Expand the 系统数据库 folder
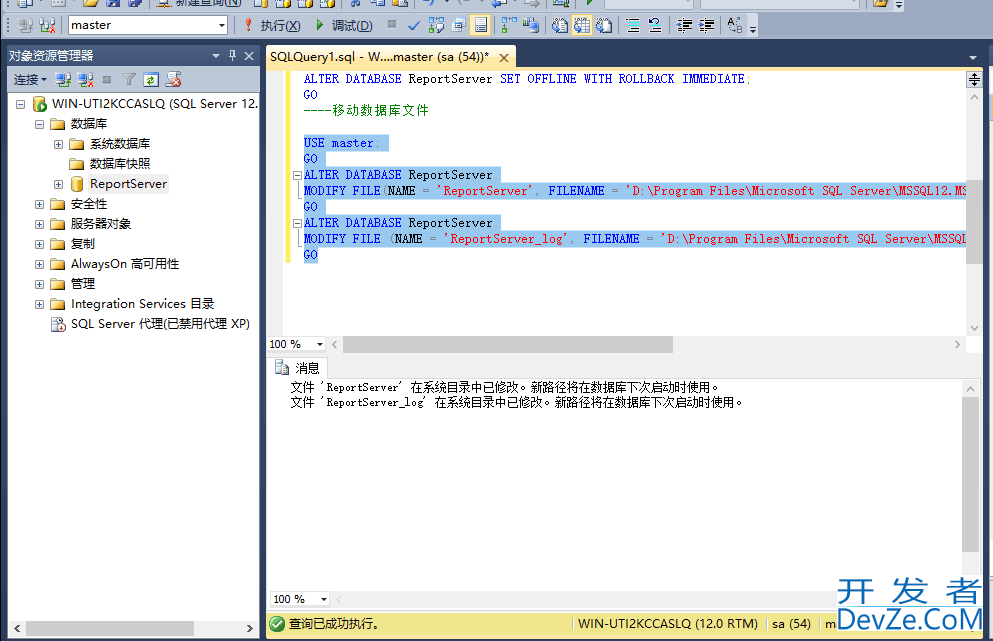The width and height of the screenshot is (993, 641). coord(58,144)
